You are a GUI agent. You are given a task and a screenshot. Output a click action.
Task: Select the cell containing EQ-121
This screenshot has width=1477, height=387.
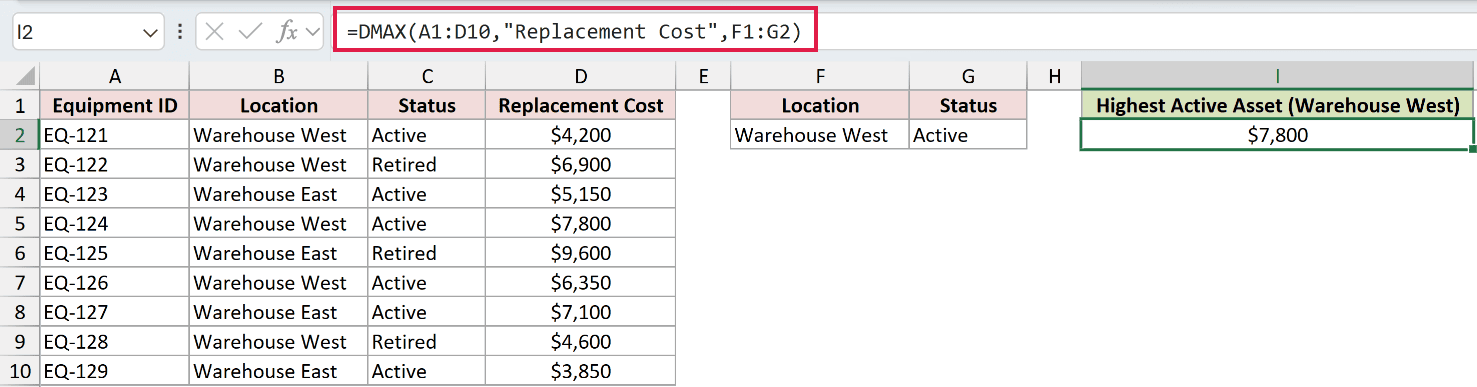(115, 135)
